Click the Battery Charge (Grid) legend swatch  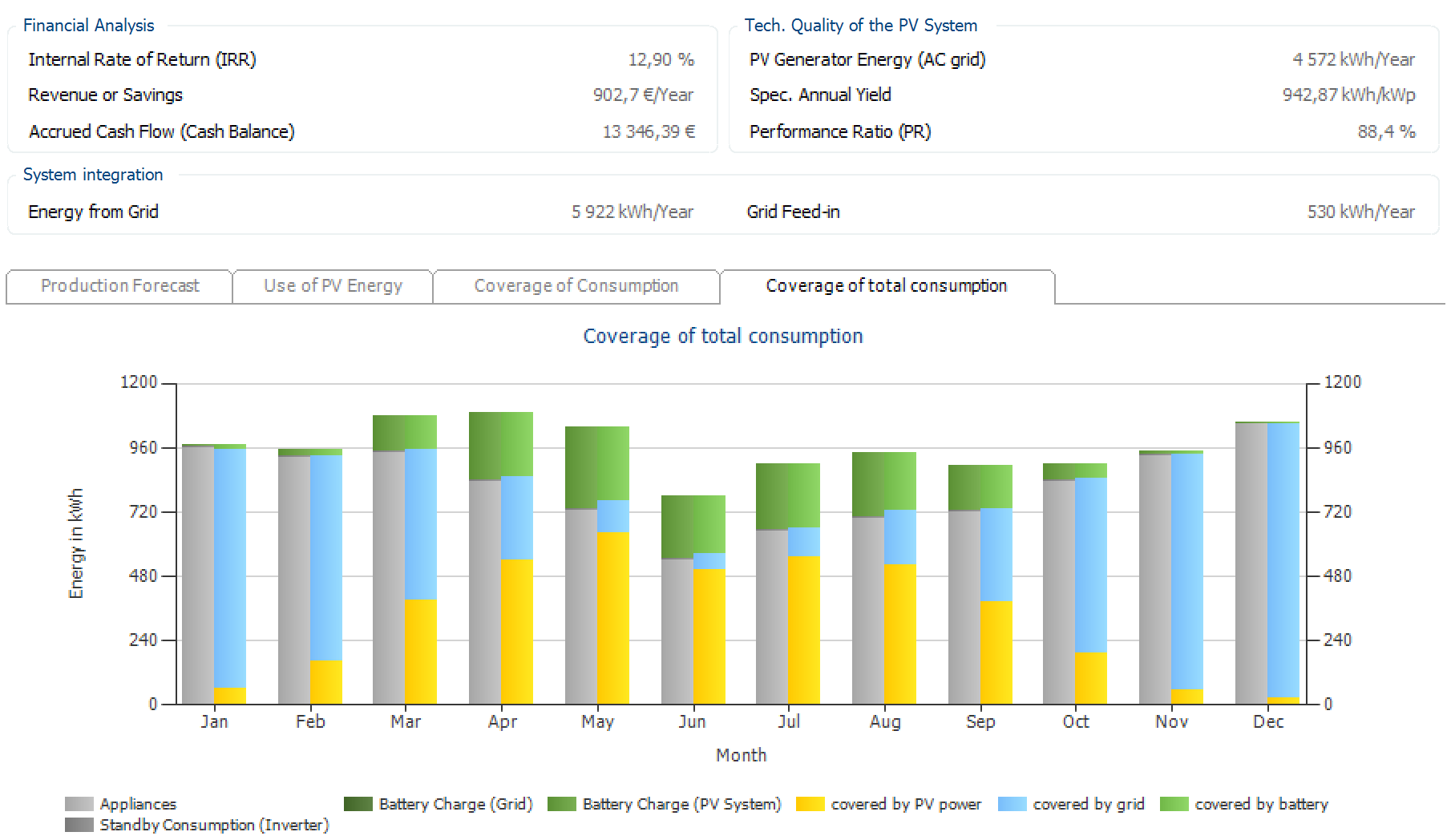(x=358, y=804)
